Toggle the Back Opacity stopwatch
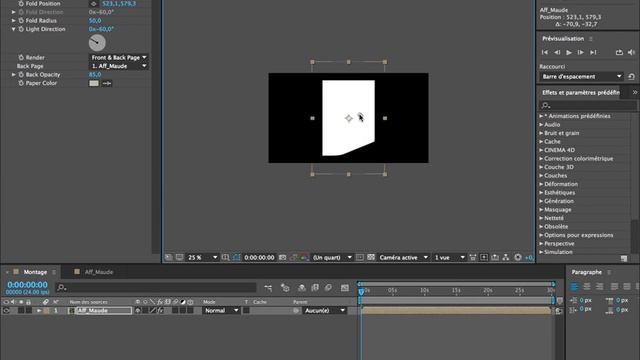The image size is (640, 360). click(x=21, y=75)
